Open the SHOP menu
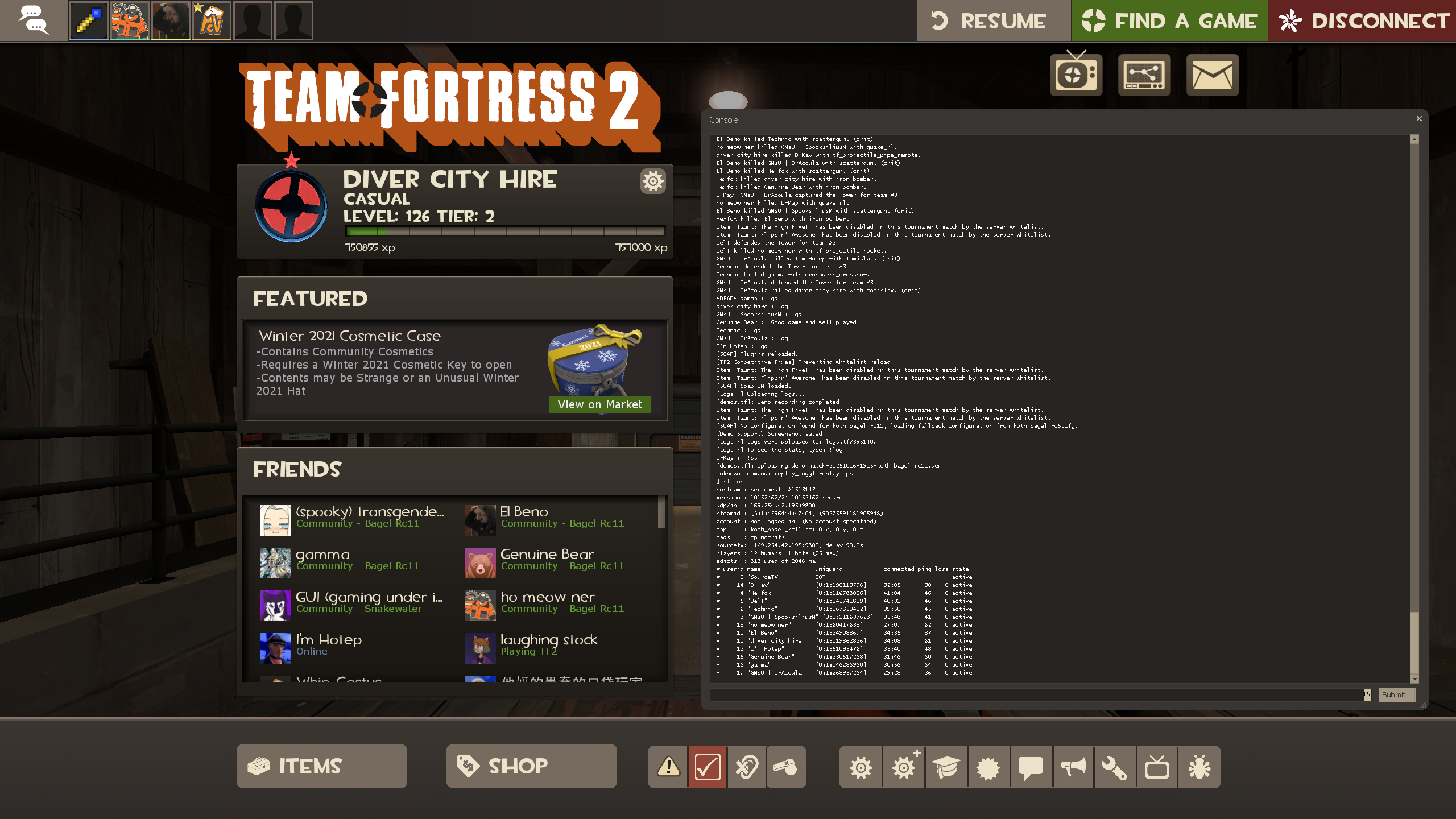Viewport: 1456px width, 819px height. (x=531, y=766)
